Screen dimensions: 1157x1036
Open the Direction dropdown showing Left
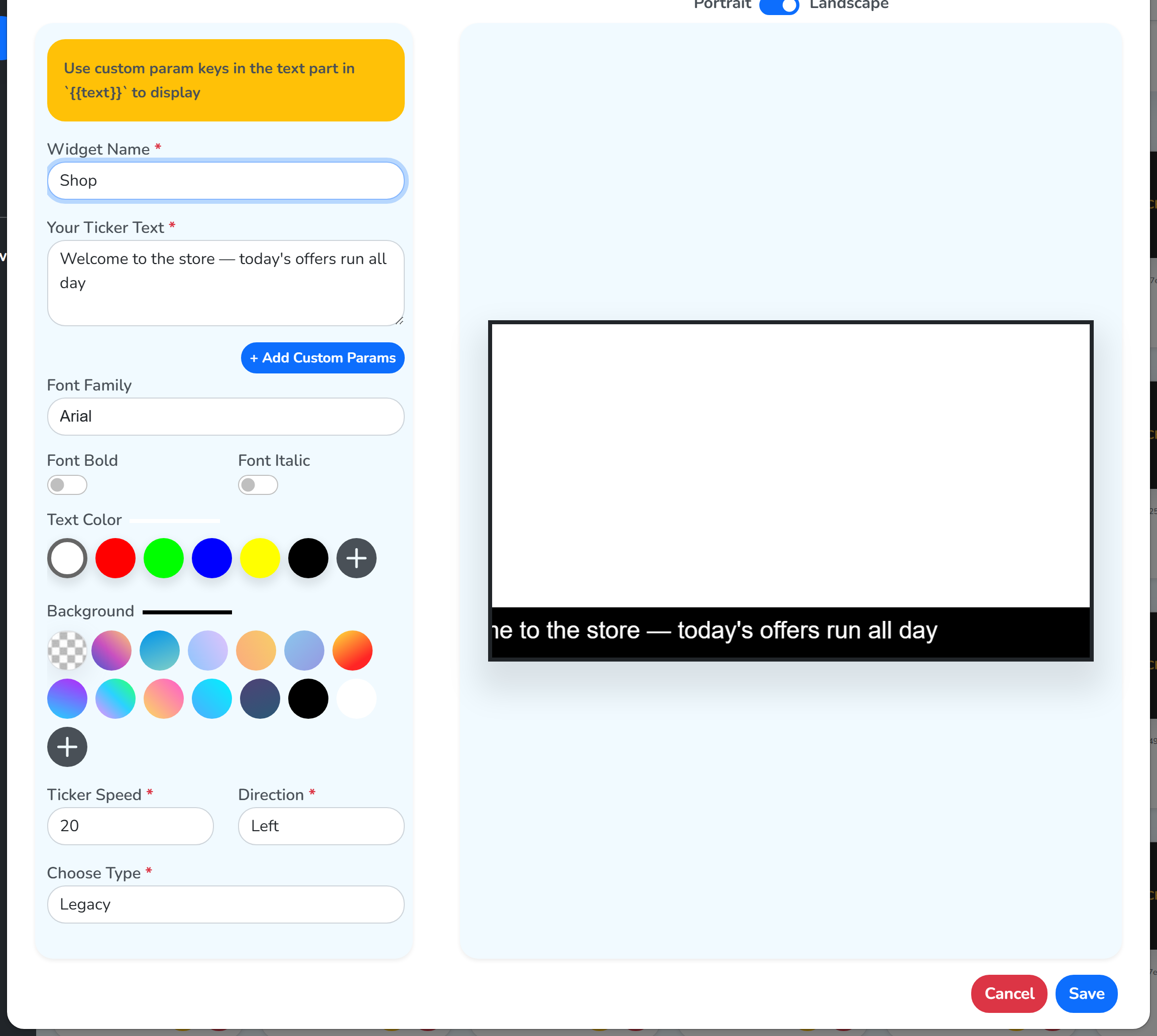321,826
